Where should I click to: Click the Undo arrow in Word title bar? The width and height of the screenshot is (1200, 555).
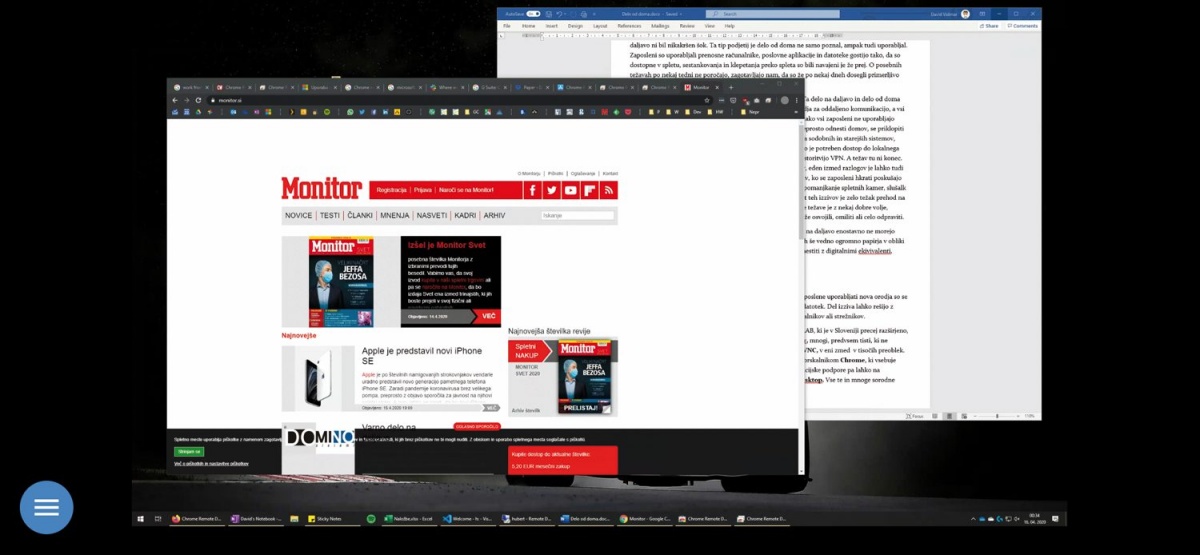pyautogui.click(x=557, y=13)
